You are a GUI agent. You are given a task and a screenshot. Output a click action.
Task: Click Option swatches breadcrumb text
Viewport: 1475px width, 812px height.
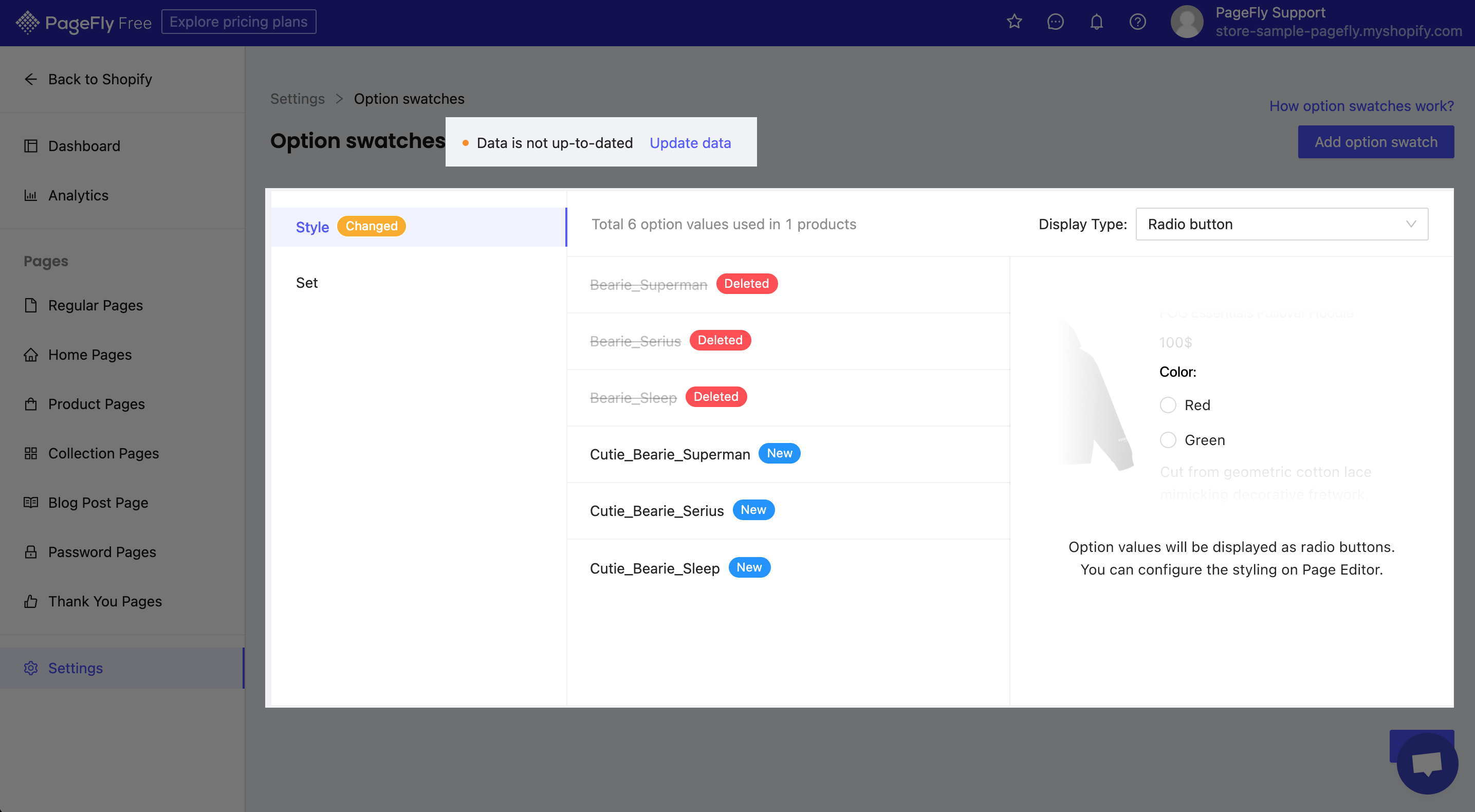pos(409,99)
